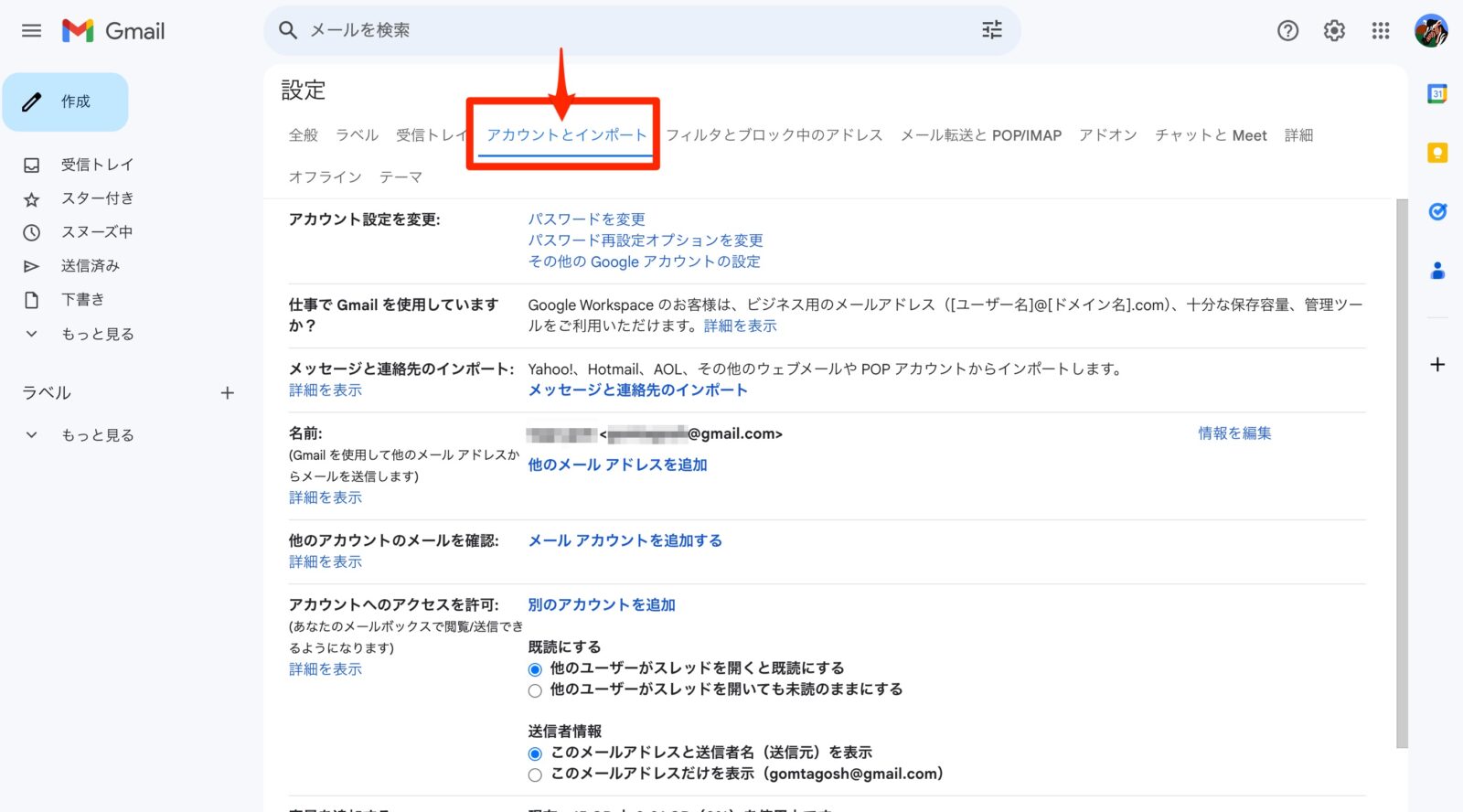Screen dimensions: 1463x812
Task: Add a new label with plus icon
Action: point(228,393)
